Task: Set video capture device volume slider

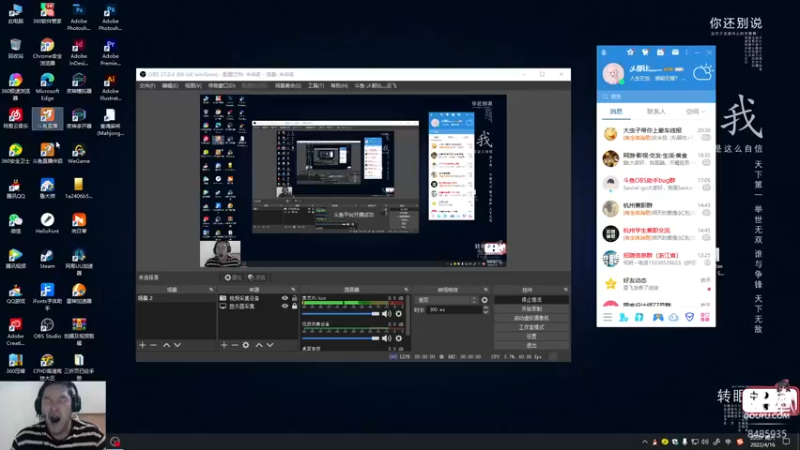Action: [x=340, y=338]
